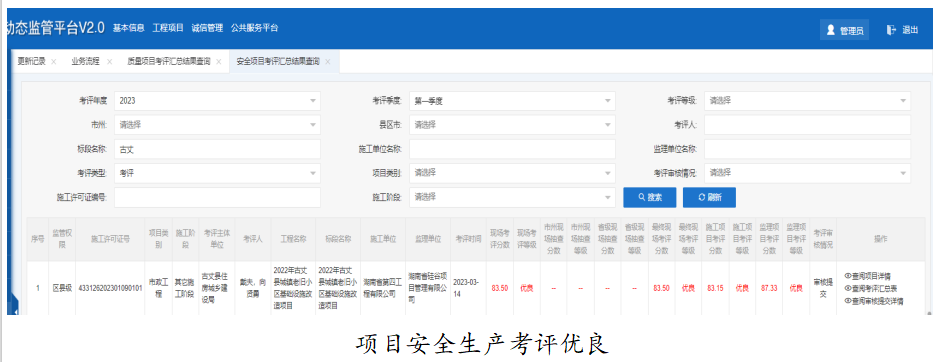
Task: Click the 刷新 refresh button
Action: [709, 197]
